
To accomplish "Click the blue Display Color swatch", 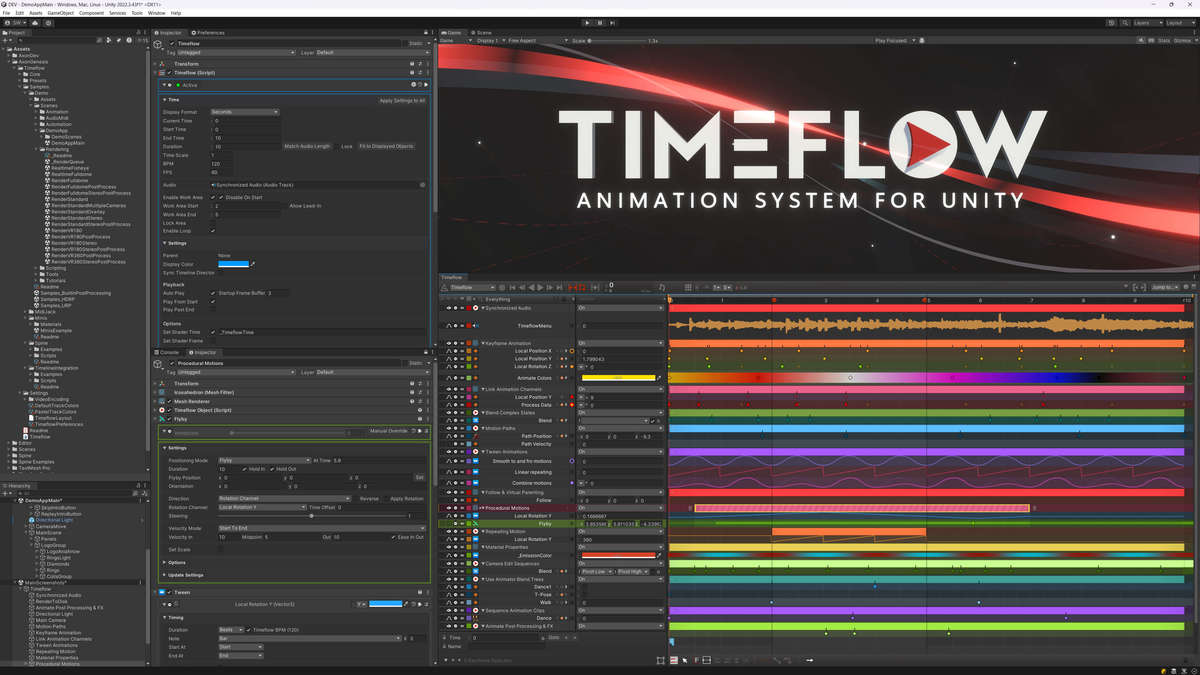I will [233, 263].
